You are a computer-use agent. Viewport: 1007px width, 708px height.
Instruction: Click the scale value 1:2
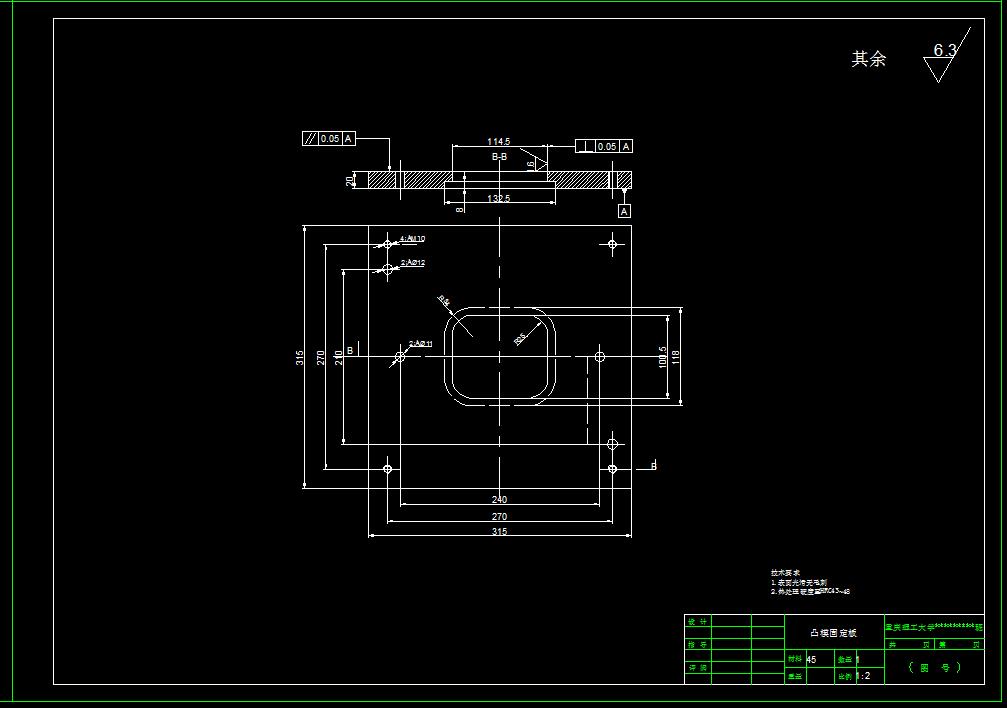[x=864, y=676]
